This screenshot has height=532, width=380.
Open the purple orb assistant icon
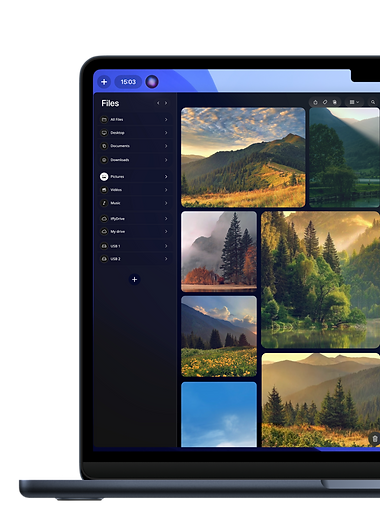pyautogui.click(x=152, y=82)
